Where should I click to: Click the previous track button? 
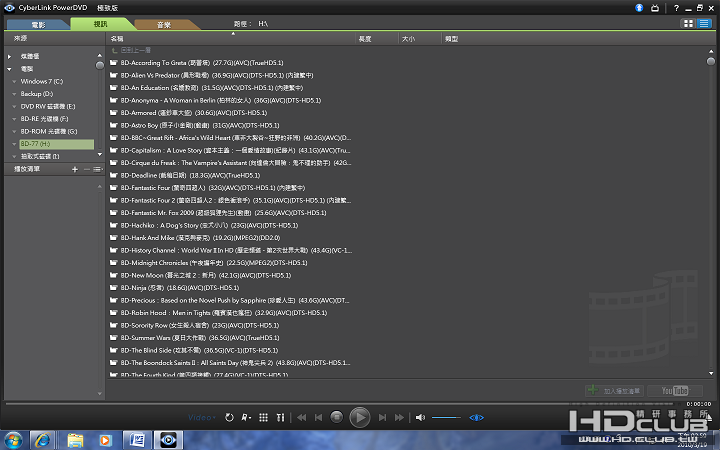coord(318,417)
